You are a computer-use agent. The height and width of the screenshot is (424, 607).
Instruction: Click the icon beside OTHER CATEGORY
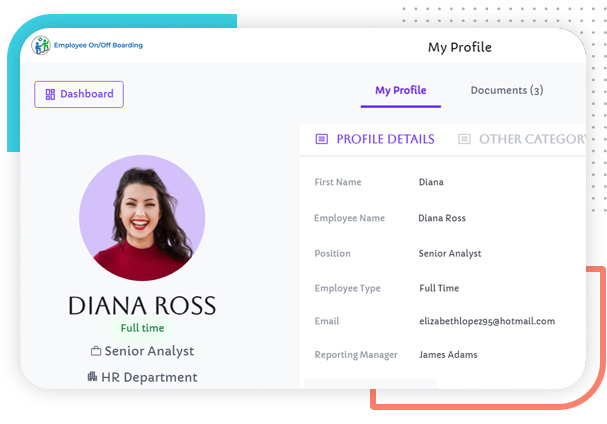coord(464,139)
